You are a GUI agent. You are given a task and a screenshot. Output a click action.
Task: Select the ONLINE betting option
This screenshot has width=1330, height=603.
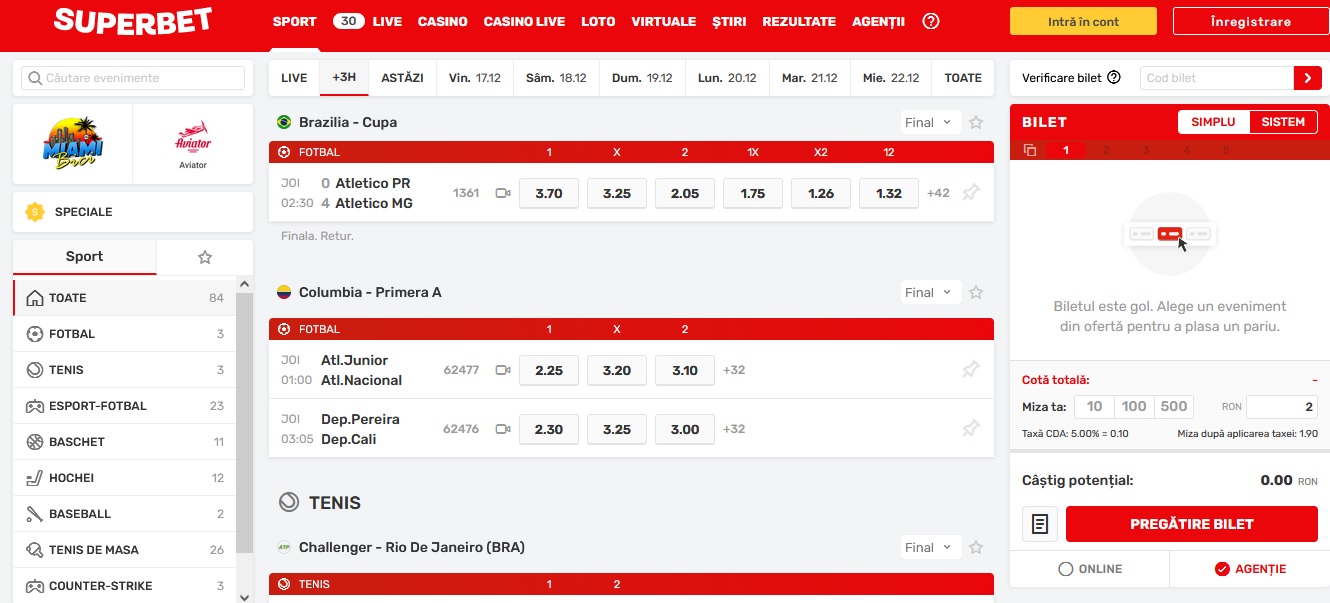(1090, 569)
